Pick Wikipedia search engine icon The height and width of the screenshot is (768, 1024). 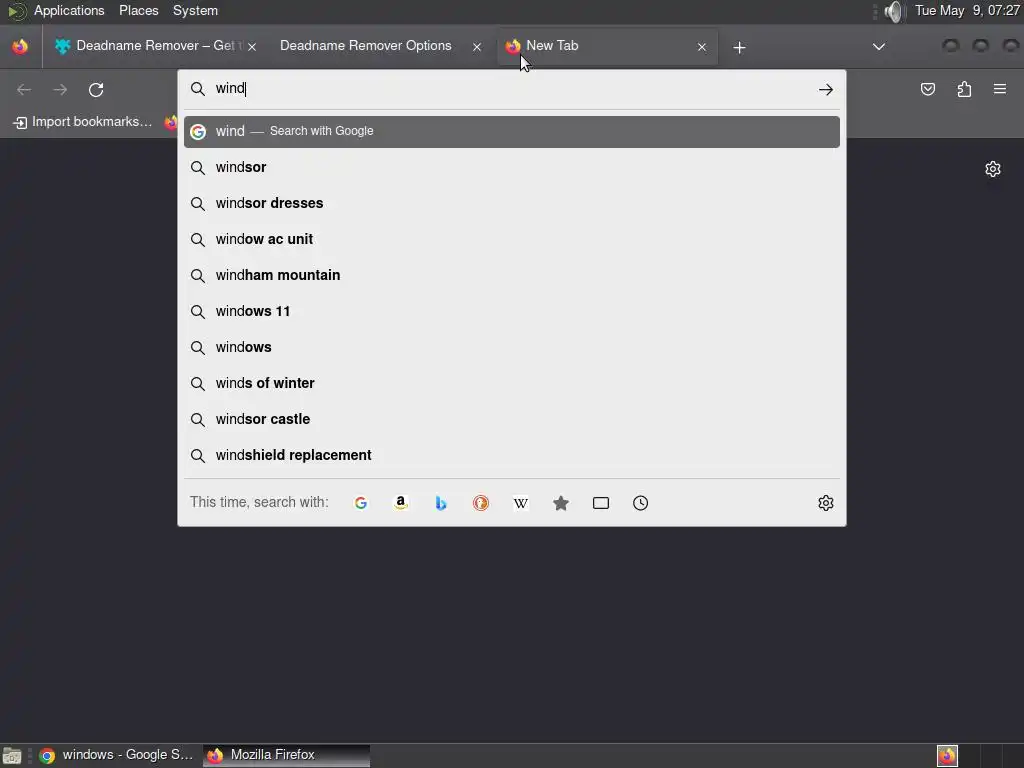pos(520,503)
